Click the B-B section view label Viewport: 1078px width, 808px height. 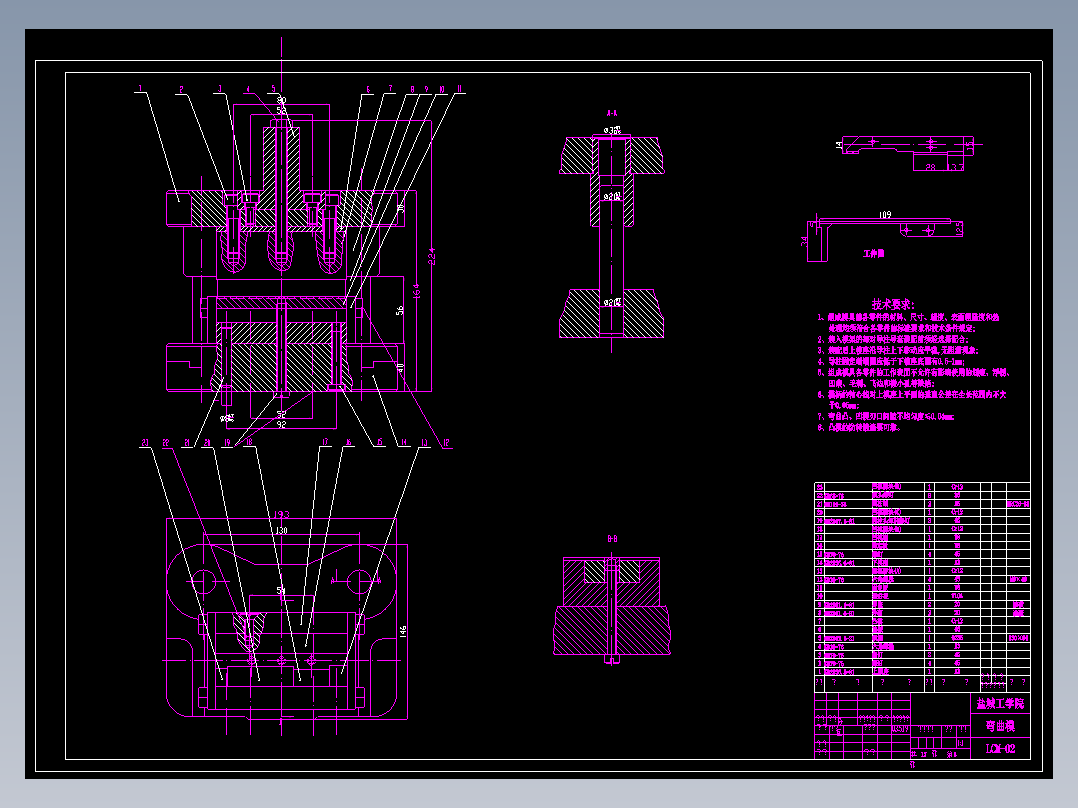[x=612, y=539]
